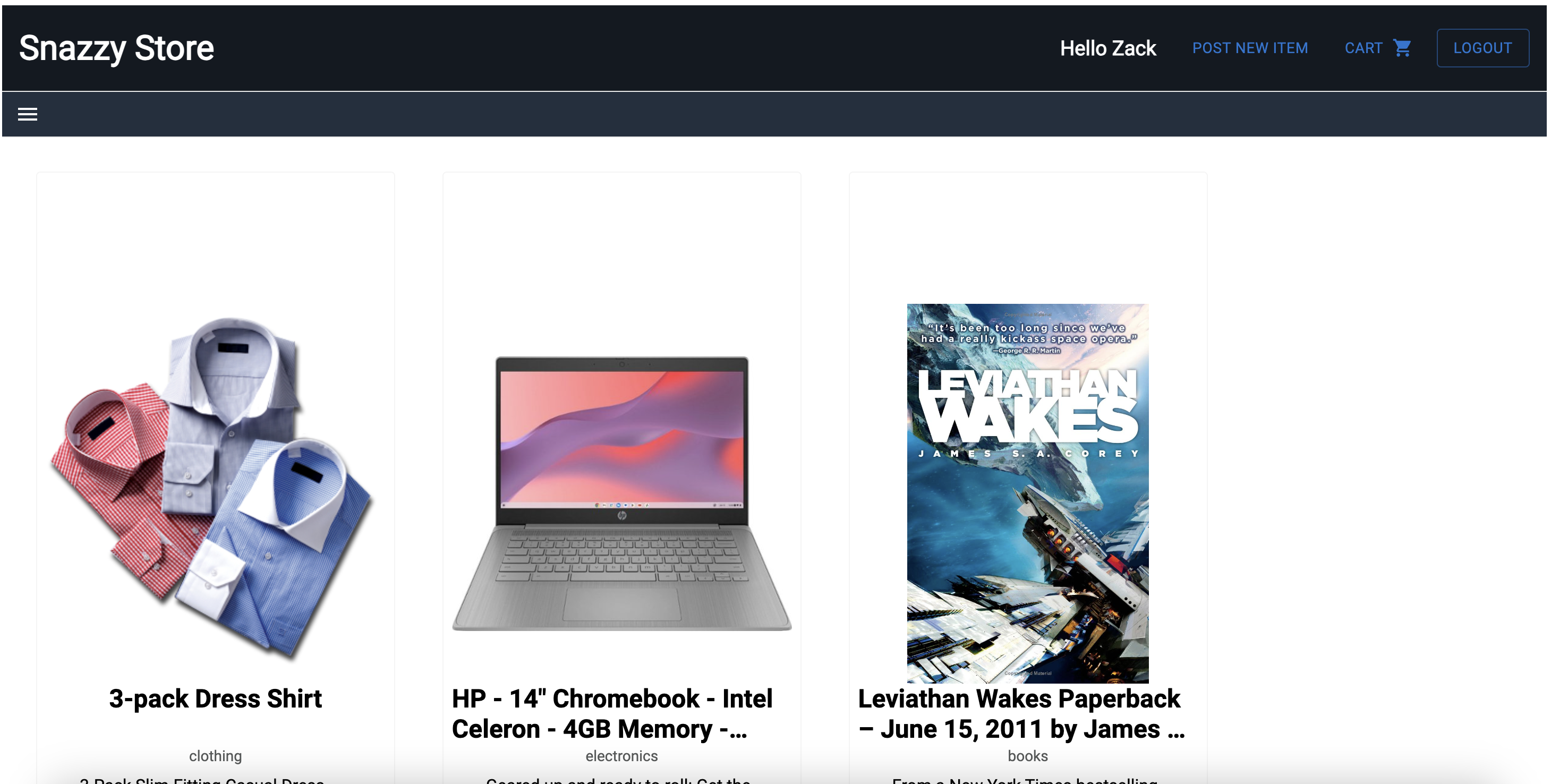Click the shopping cart icon
Screen dimensions: 1551x784
click(x=1402, y=48)
